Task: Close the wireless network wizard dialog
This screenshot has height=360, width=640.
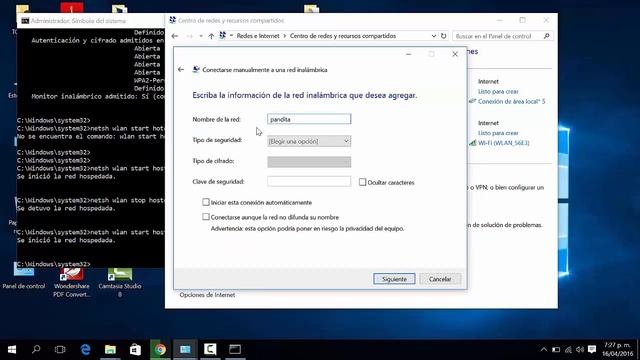Action: coord(455,54)
